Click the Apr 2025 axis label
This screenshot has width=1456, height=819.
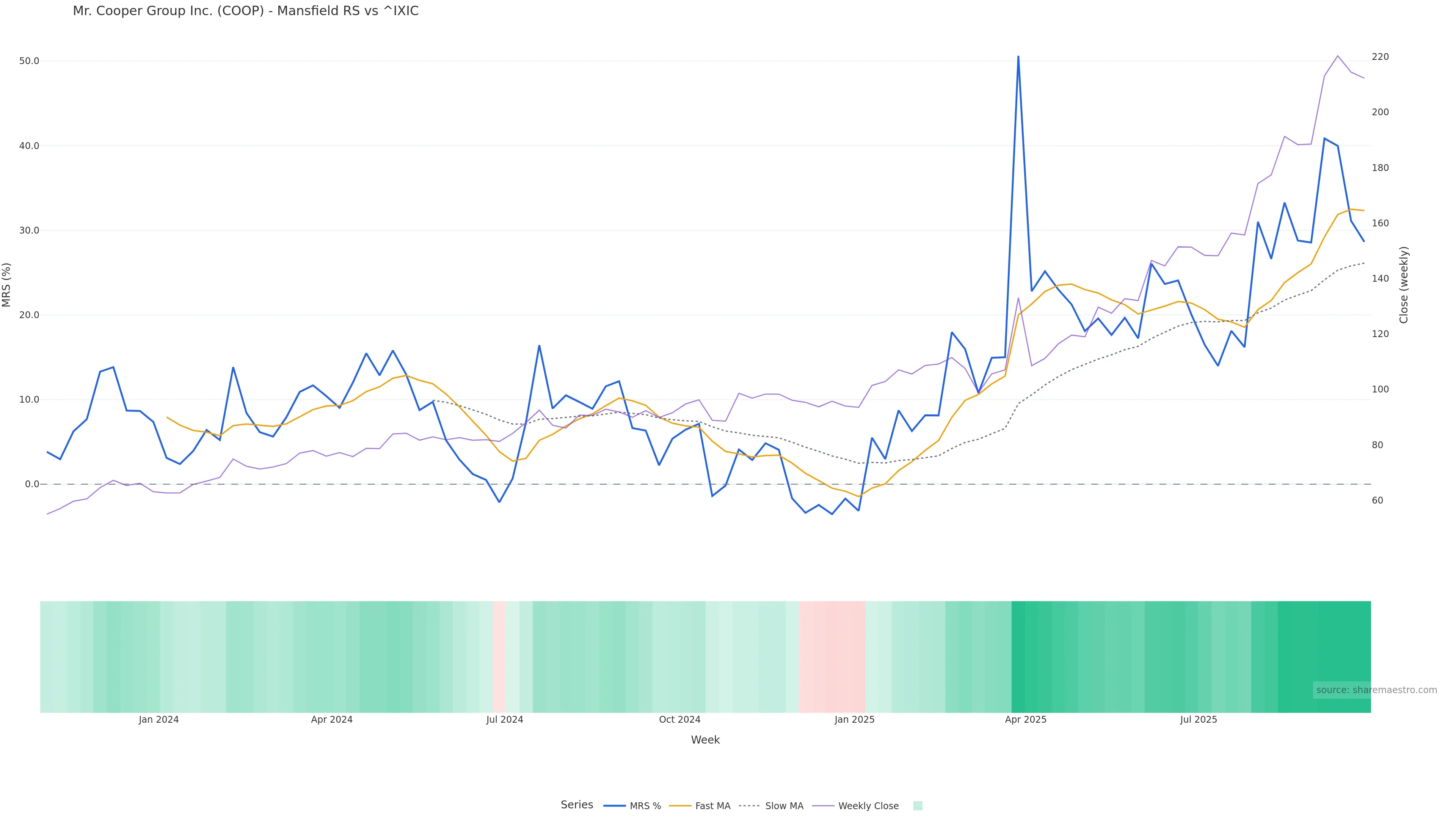click(x=1025, y=720)
